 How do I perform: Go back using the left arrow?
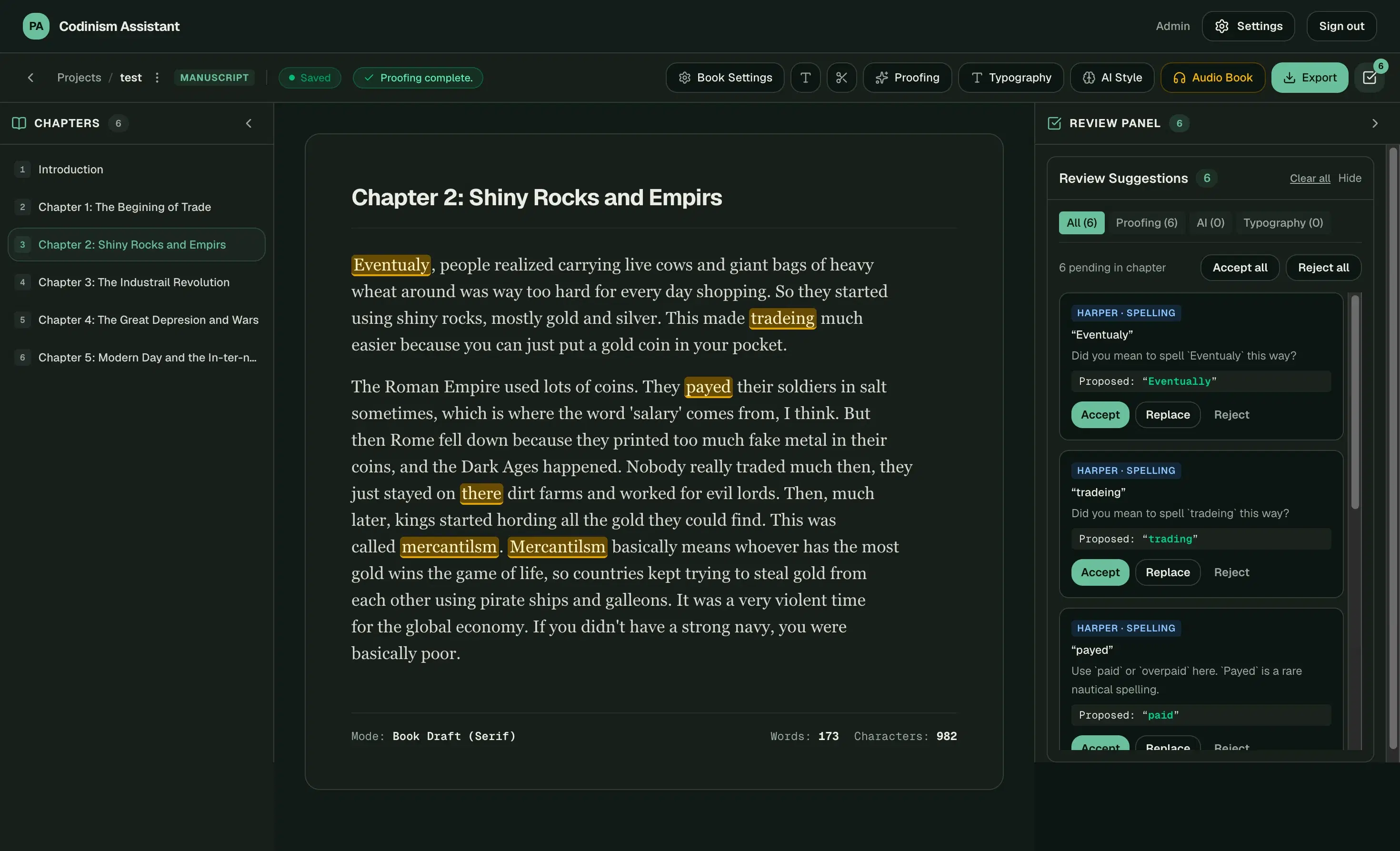tap(30, 77)
